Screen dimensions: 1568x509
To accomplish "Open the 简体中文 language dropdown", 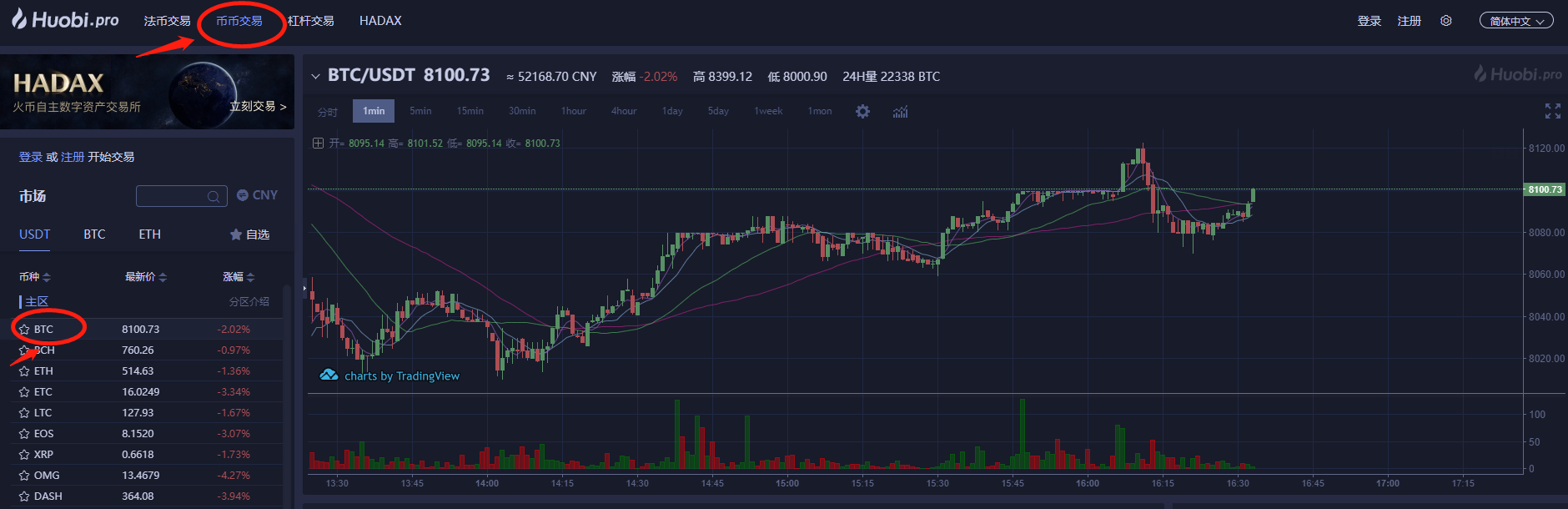I will 1516,21.
